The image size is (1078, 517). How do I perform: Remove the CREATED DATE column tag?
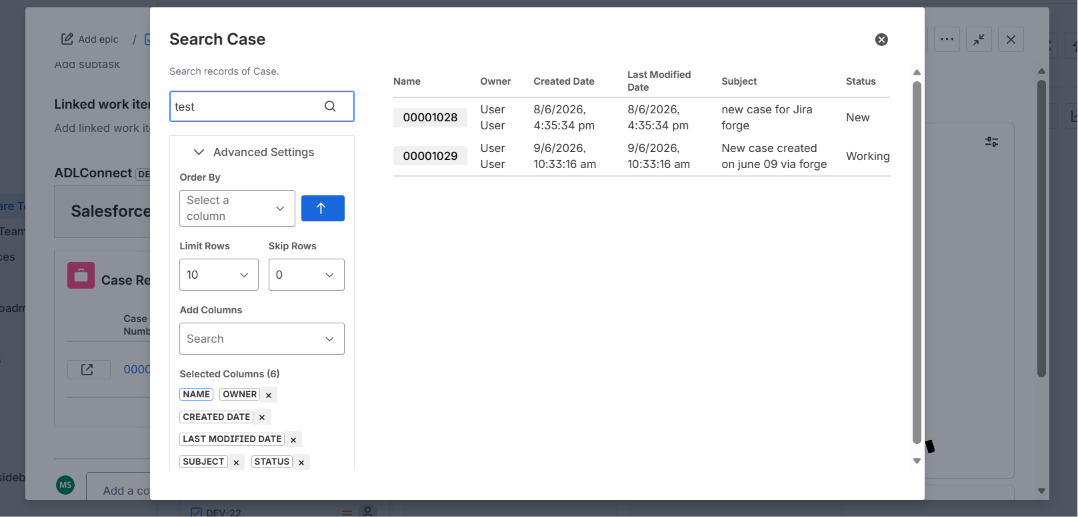click(262, 417)
